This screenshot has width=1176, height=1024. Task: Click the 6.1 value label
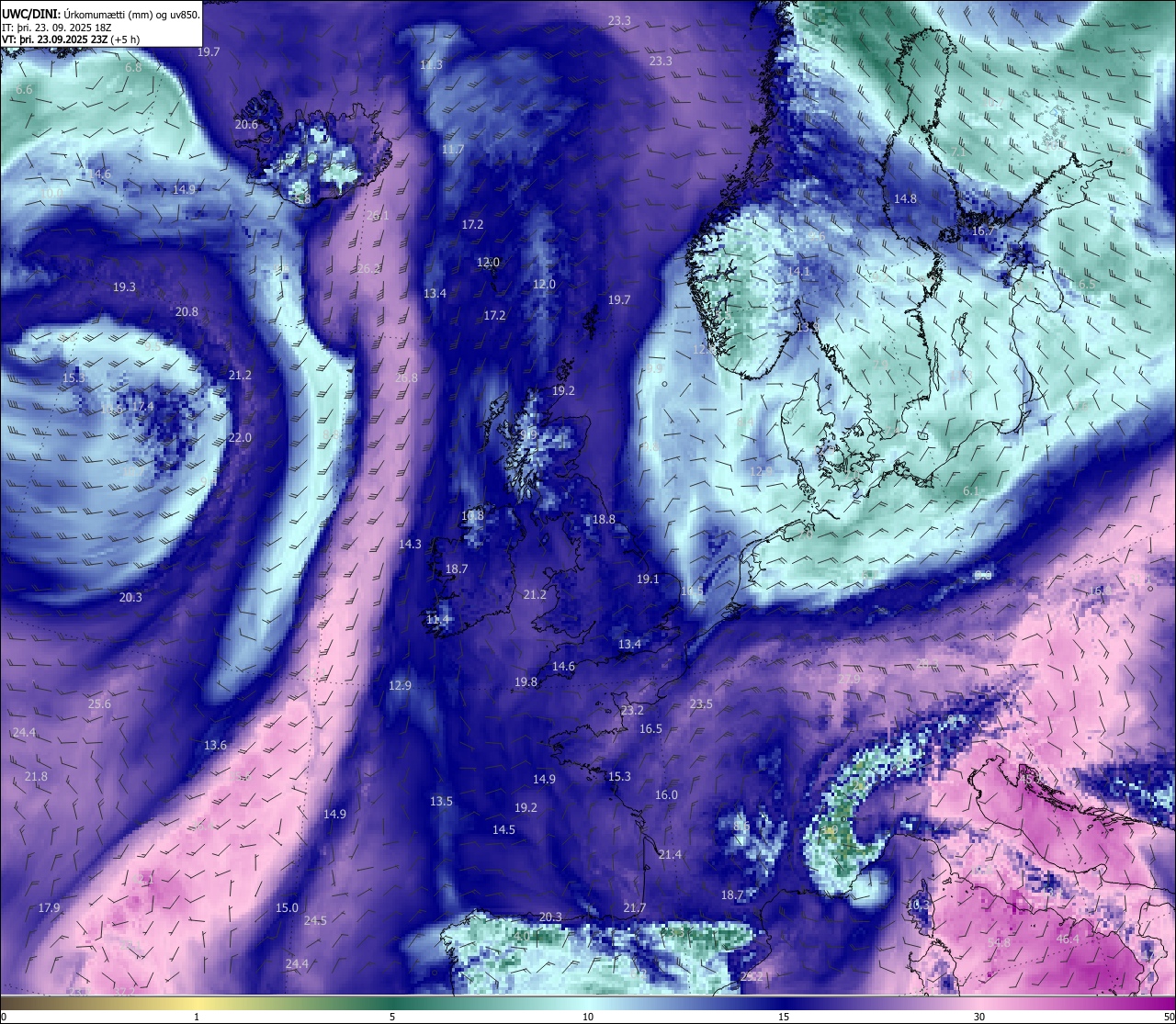tap(970, 491)
